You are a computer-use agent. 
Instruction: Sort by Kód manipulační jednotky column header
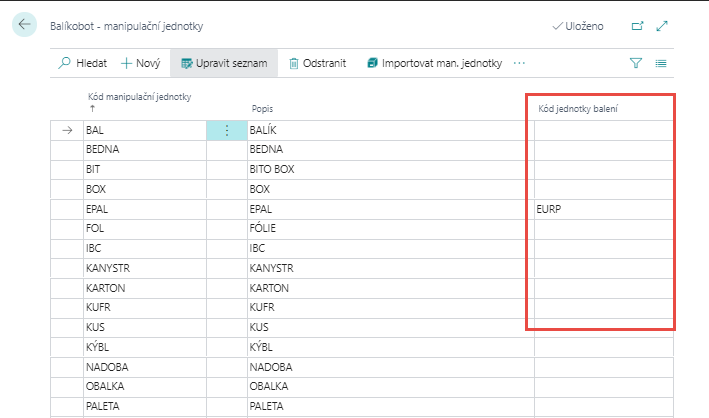(140, 97)
